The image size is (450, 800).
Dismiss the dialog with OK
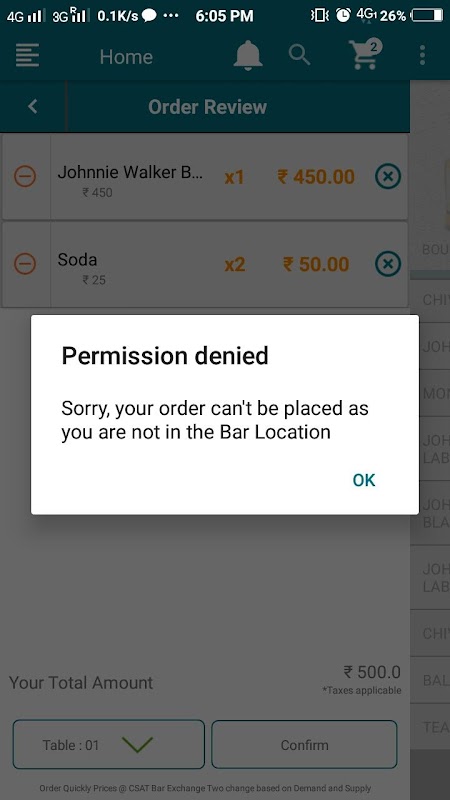click(x=364, y=480)
